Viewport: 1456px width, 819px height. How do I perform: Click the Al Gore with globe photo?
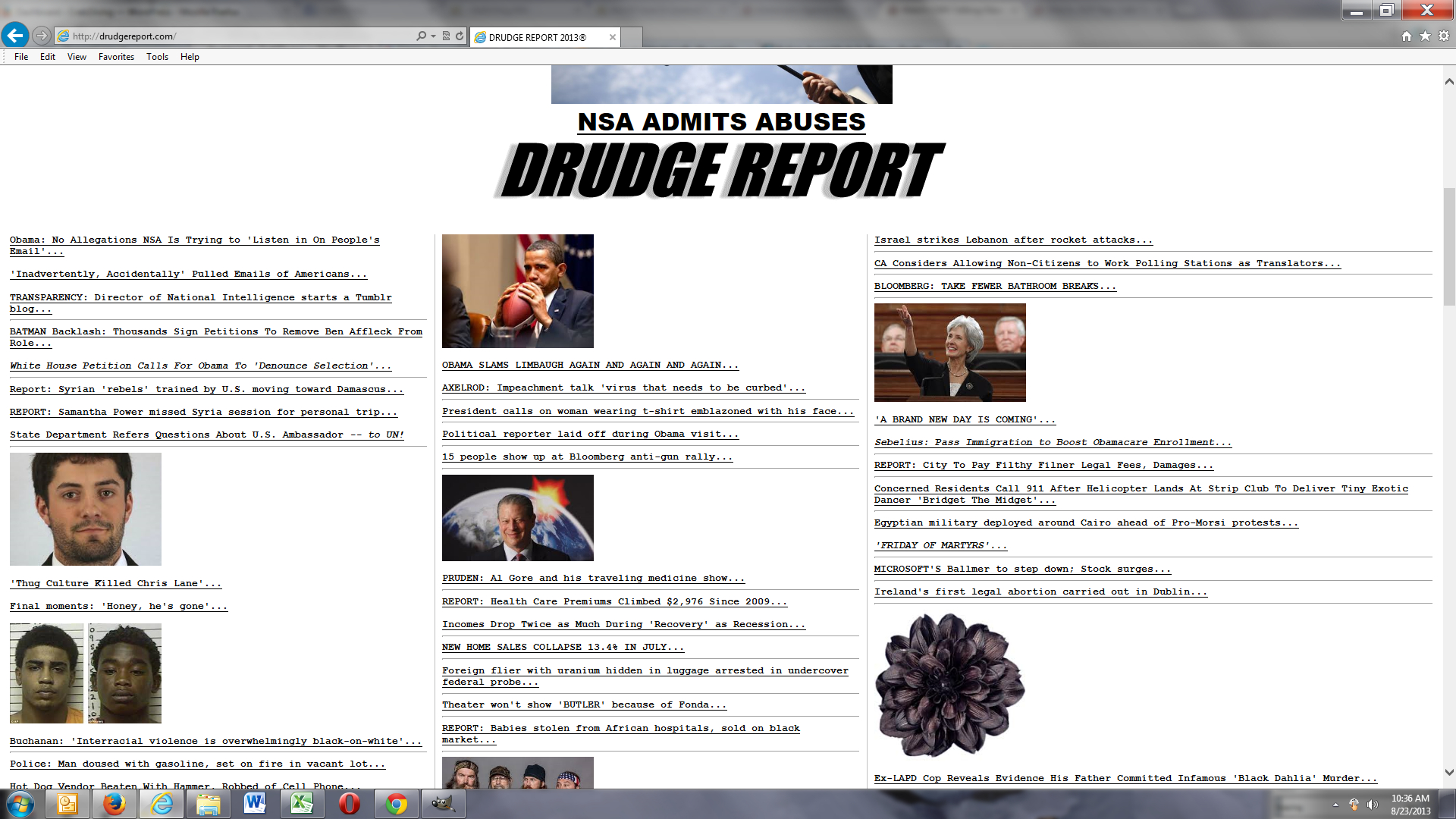point(518,518)
